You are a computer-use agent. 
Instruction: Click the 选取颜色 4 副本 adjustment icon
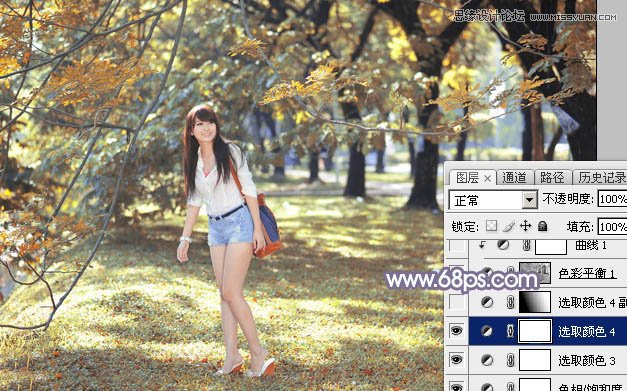point(487,302)
